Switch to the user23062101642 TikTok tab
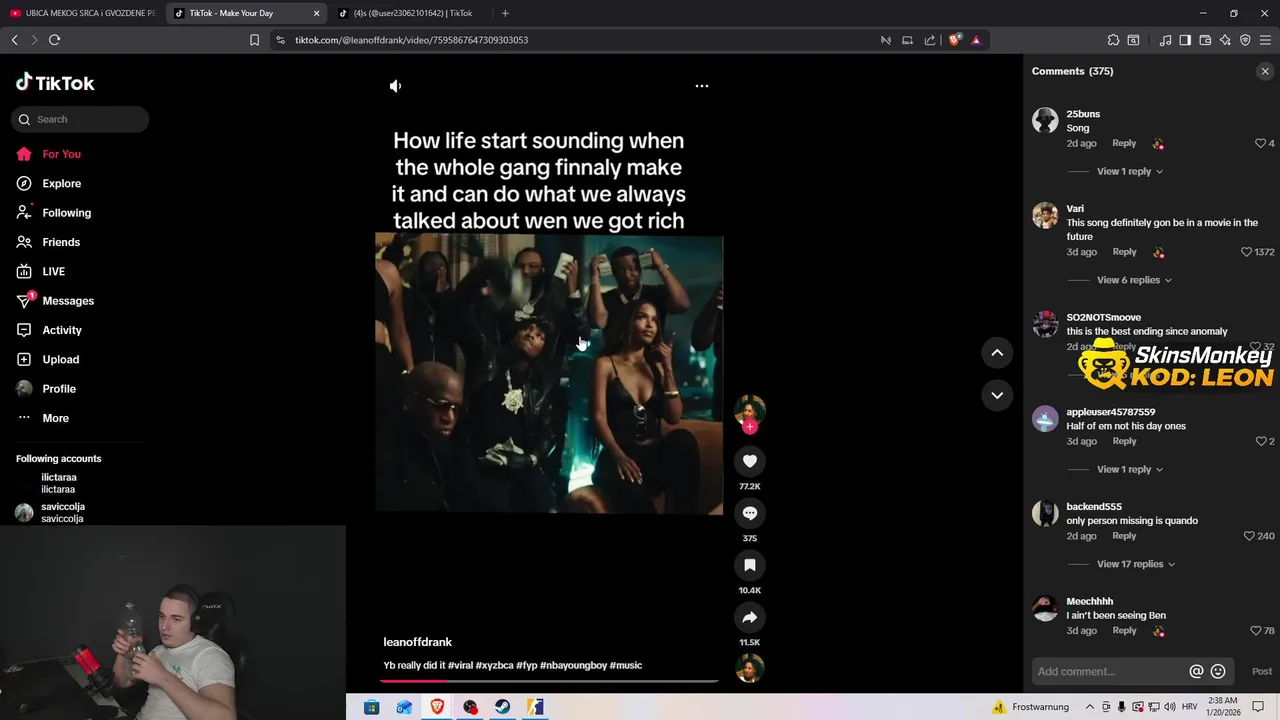Screen dimensions: 1280x720 pyautogui.click(x=410, y=13)
